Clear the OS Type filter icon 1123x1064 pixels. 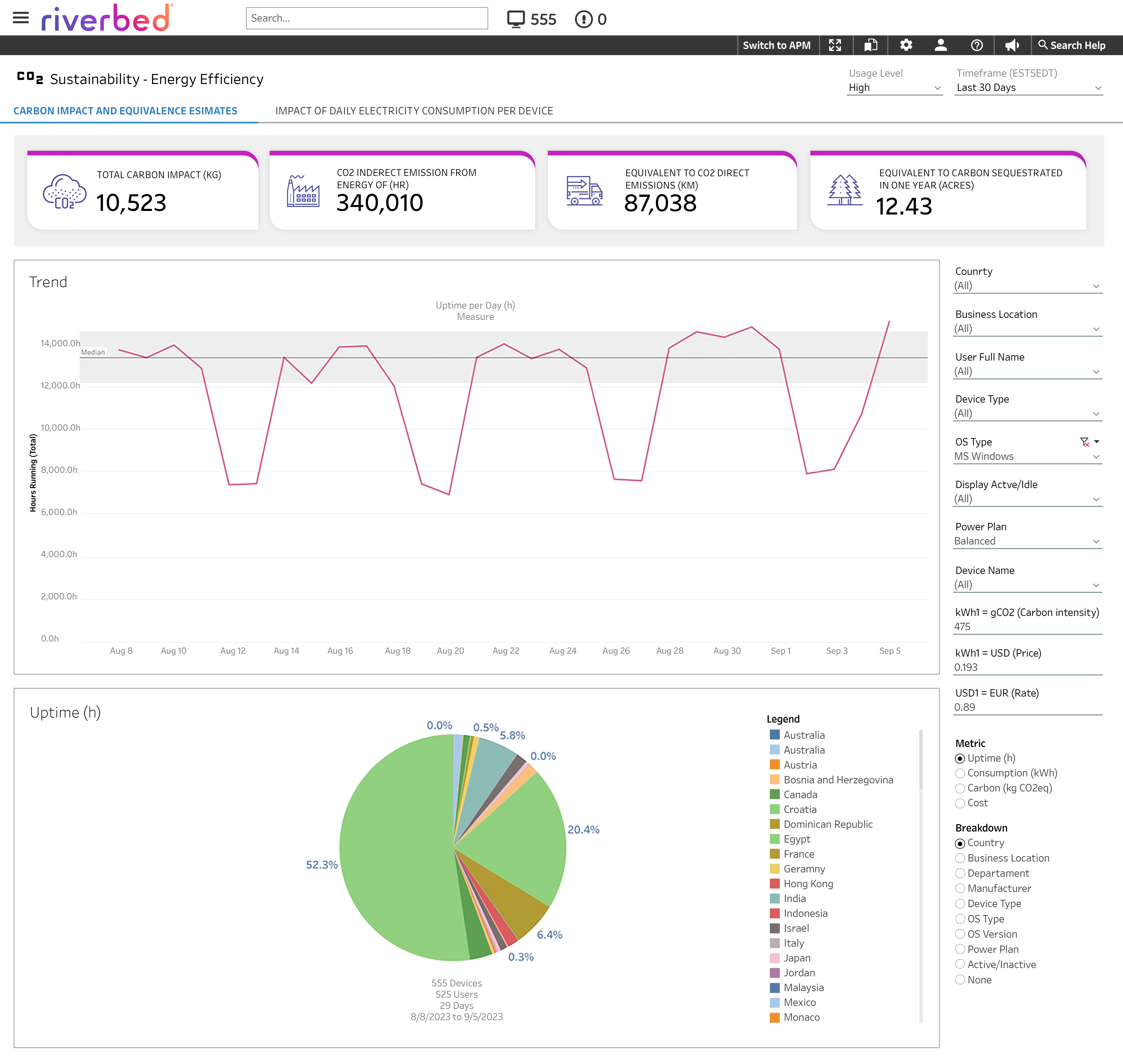[x=1084, y=442]
